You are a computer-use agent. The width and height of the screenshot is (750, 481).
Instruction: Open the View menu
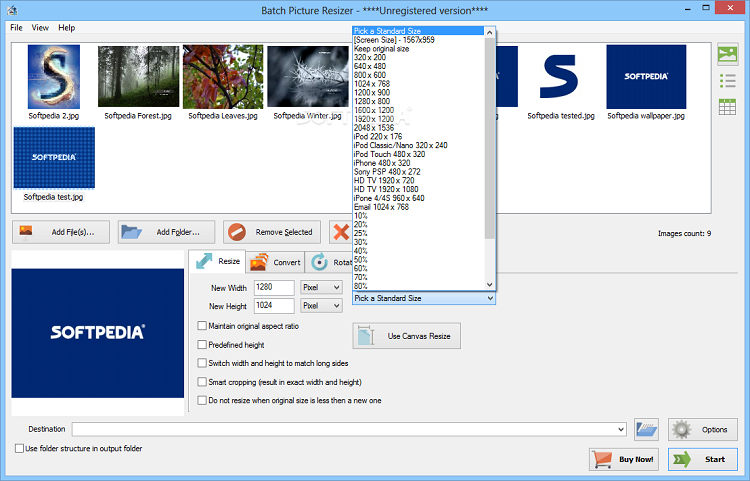[x=40, y=28]
